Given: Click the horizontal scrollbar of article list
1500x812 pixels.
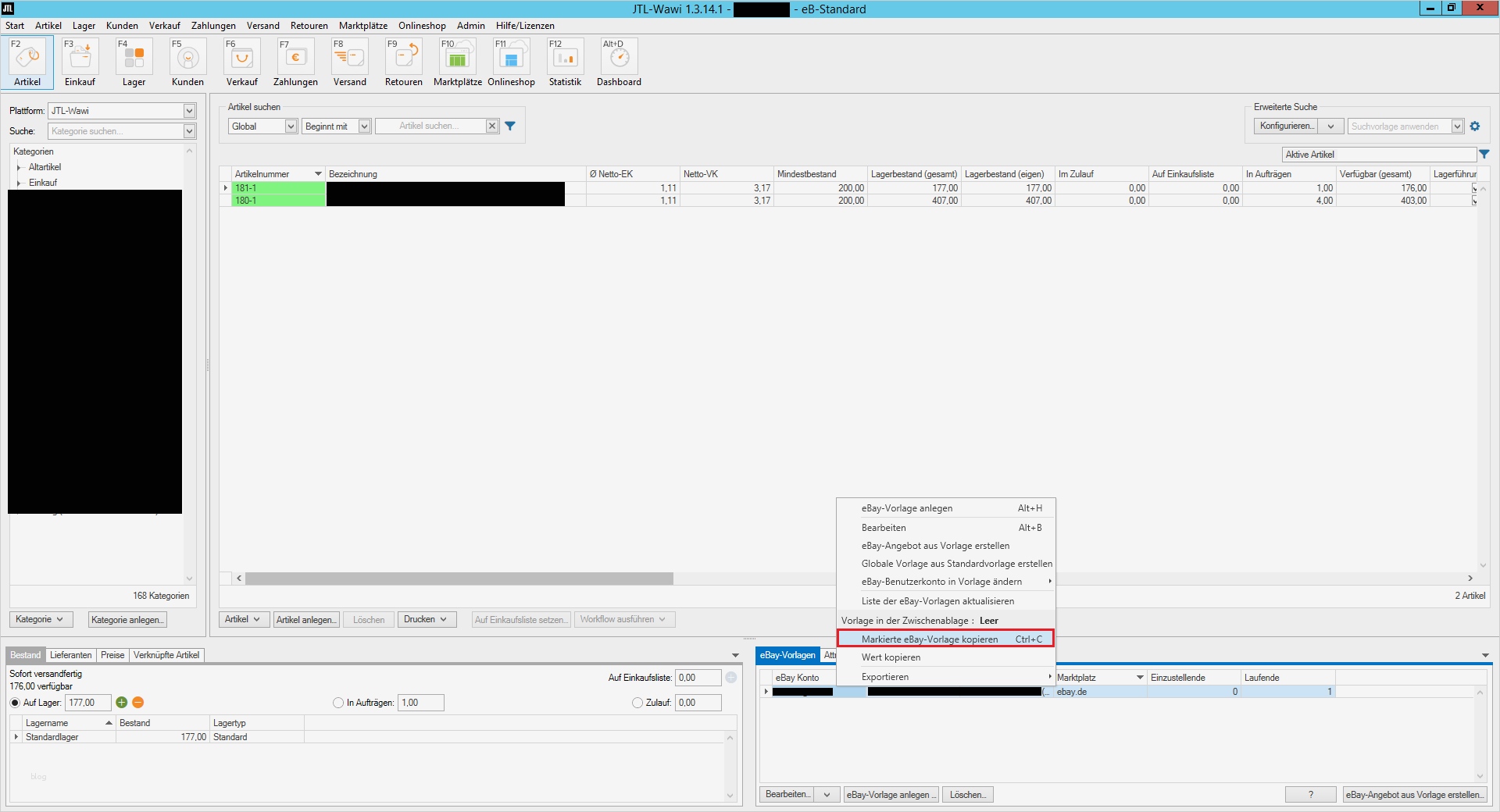Looking at the screenshot, I should [x=459, y=579].
